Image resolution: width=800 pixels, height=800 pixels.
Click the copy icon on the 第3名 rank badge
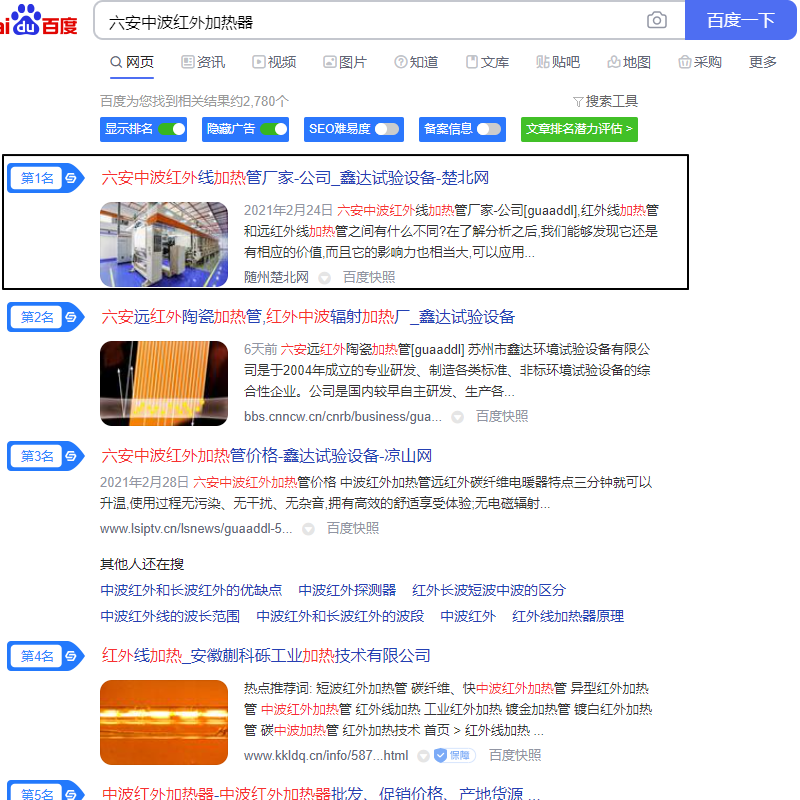coord(71,456)
